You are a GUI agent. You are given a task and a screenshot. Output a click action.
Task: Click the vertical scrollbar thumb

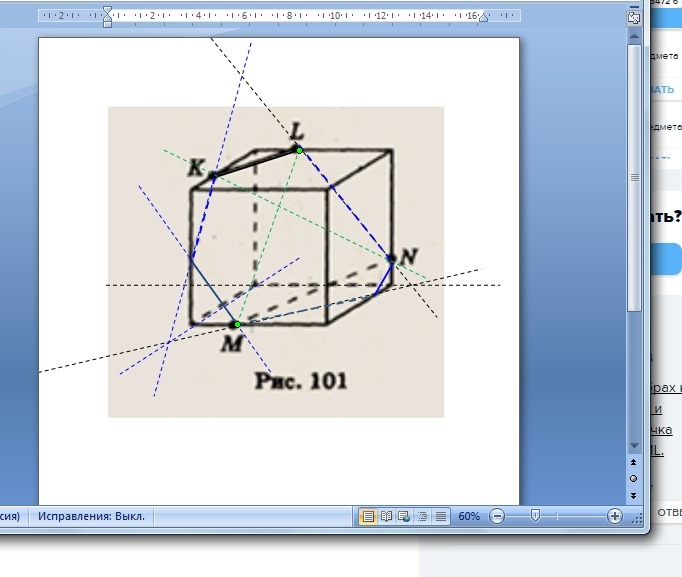pos(633,177)
